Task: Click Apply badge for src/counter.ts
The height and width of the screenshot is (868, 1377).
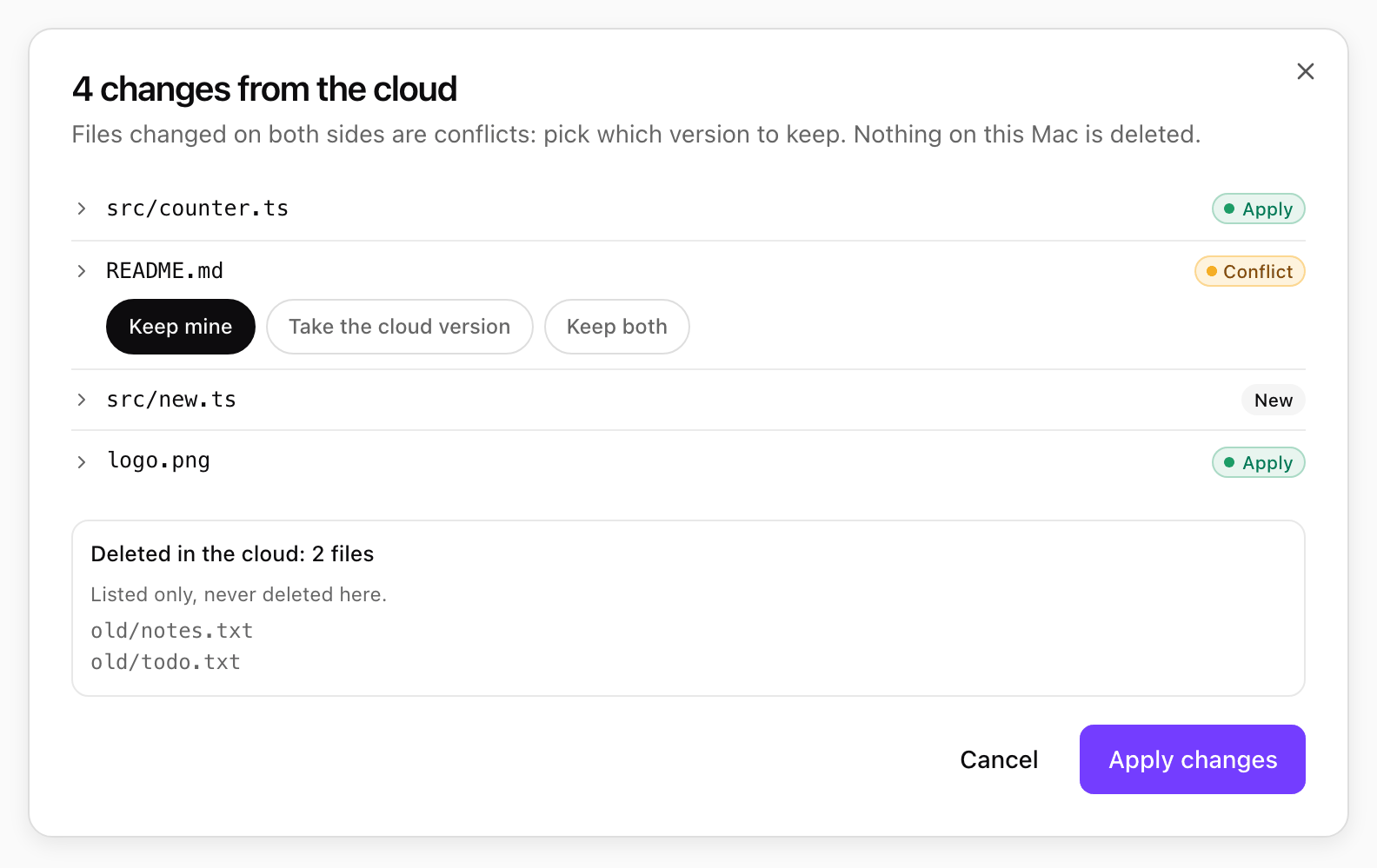Action: pos(1259,209)
